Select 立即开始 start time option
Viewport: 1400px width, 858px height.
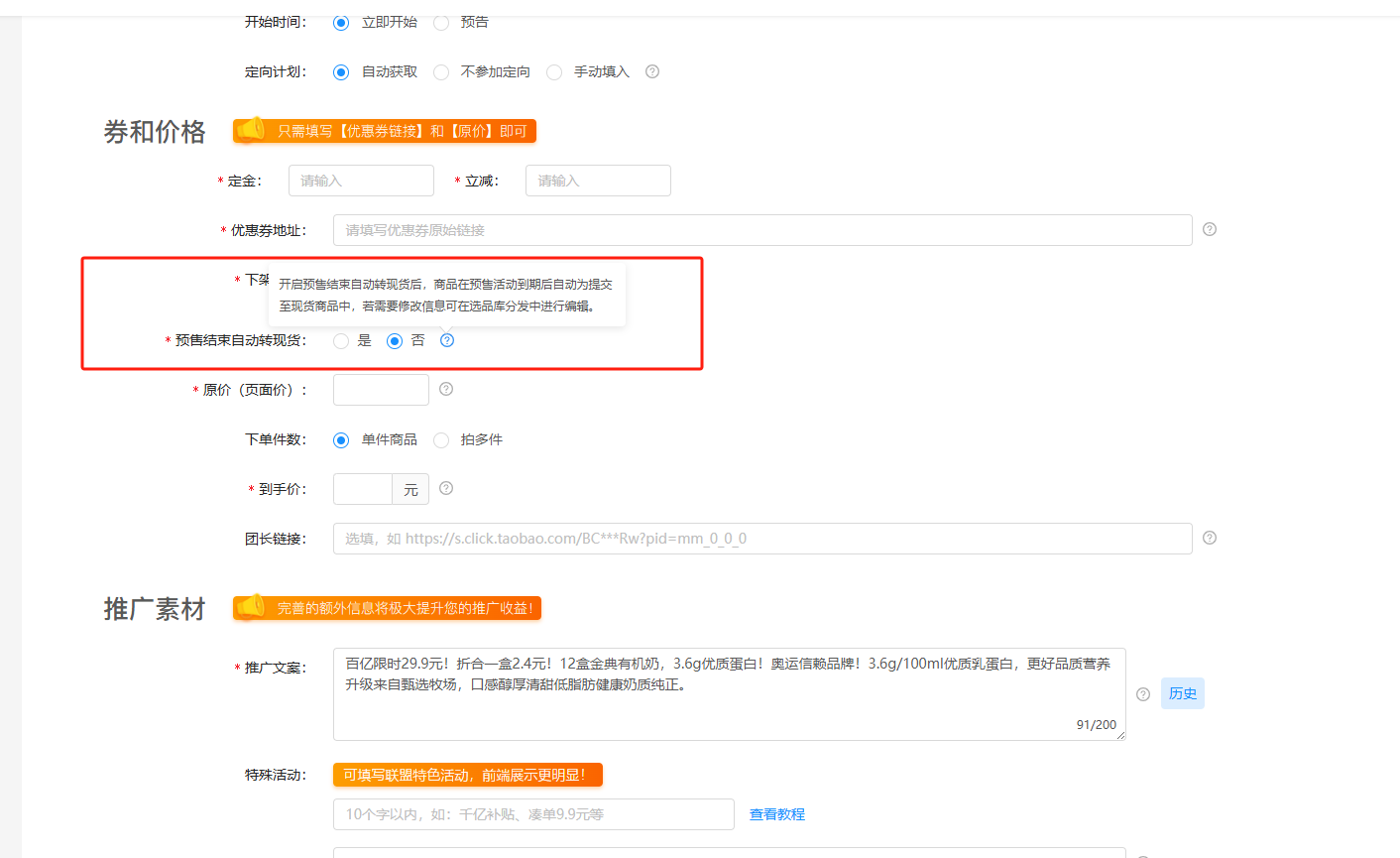pyautogui.click(x=341, y=22)
